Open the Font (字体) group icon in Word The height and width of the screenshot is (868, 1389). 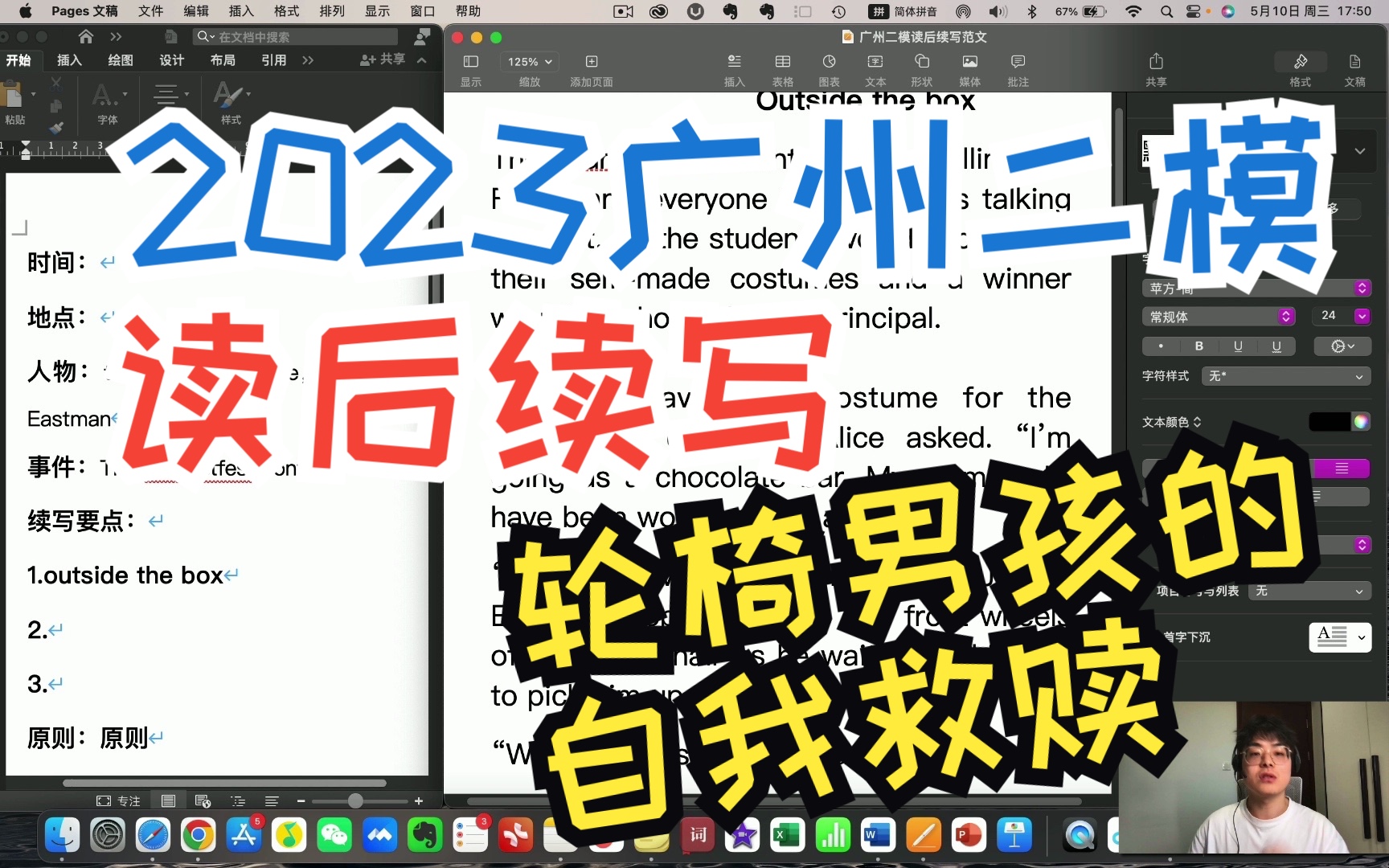pos(104,95)
